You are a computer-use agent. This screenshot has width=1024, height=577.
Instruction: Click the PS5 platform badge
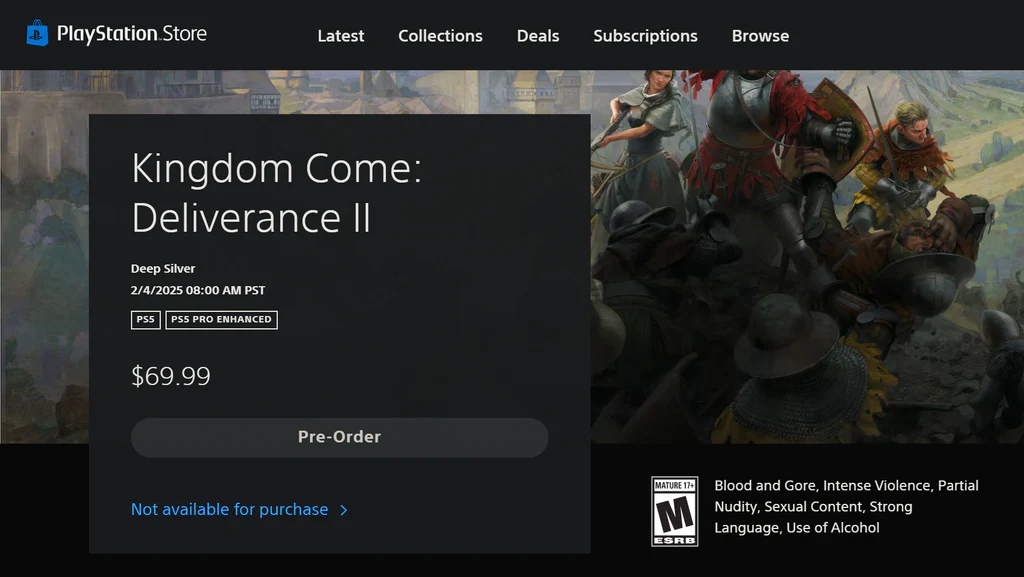click(x=145, y=320)
